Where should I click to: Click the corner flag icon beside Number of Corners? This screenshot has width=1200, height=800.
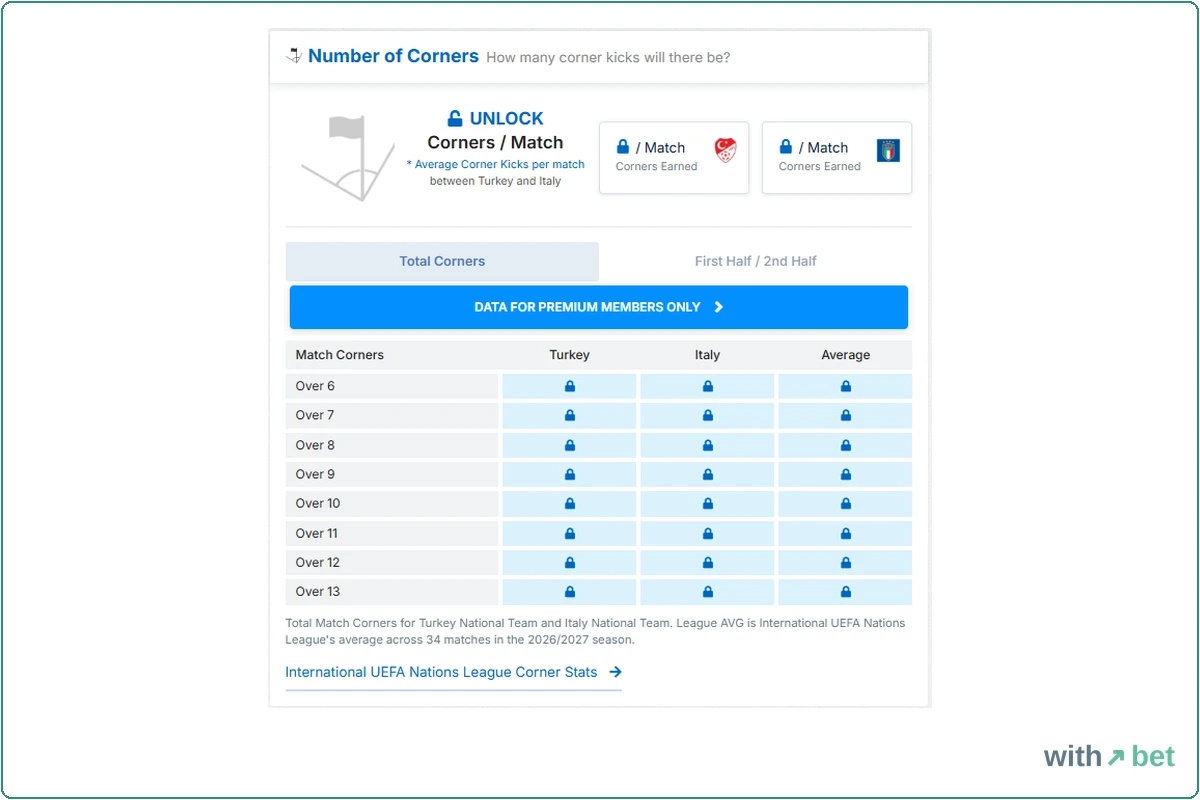click(294, 56)
